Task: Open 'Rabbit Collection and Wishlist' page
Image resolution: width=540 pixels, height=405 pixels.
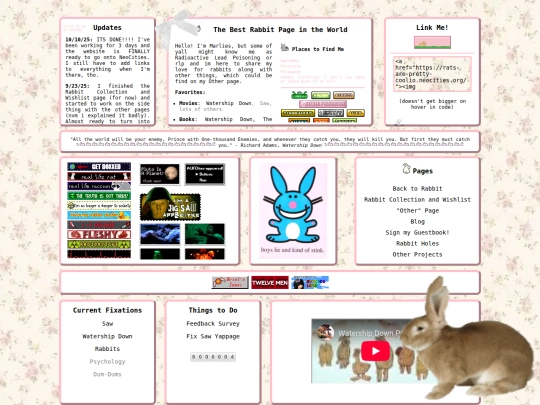Action: [x=417, y=199]
